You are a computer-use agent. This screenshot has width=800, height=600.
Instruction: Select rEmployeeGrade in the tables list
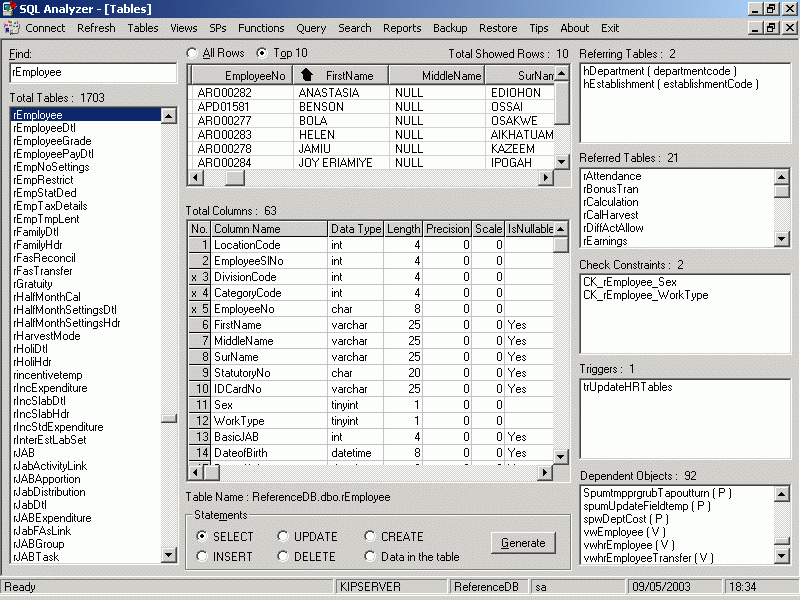[52, 141]
